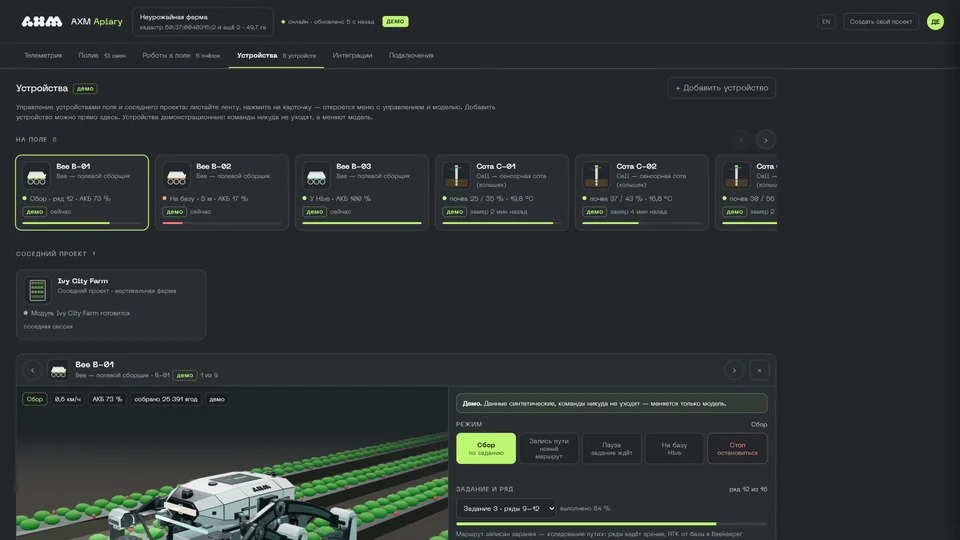The image size is (960, 540).
Task: Click the Bee B-02 robot card icon
Action: tap(176, 176)
